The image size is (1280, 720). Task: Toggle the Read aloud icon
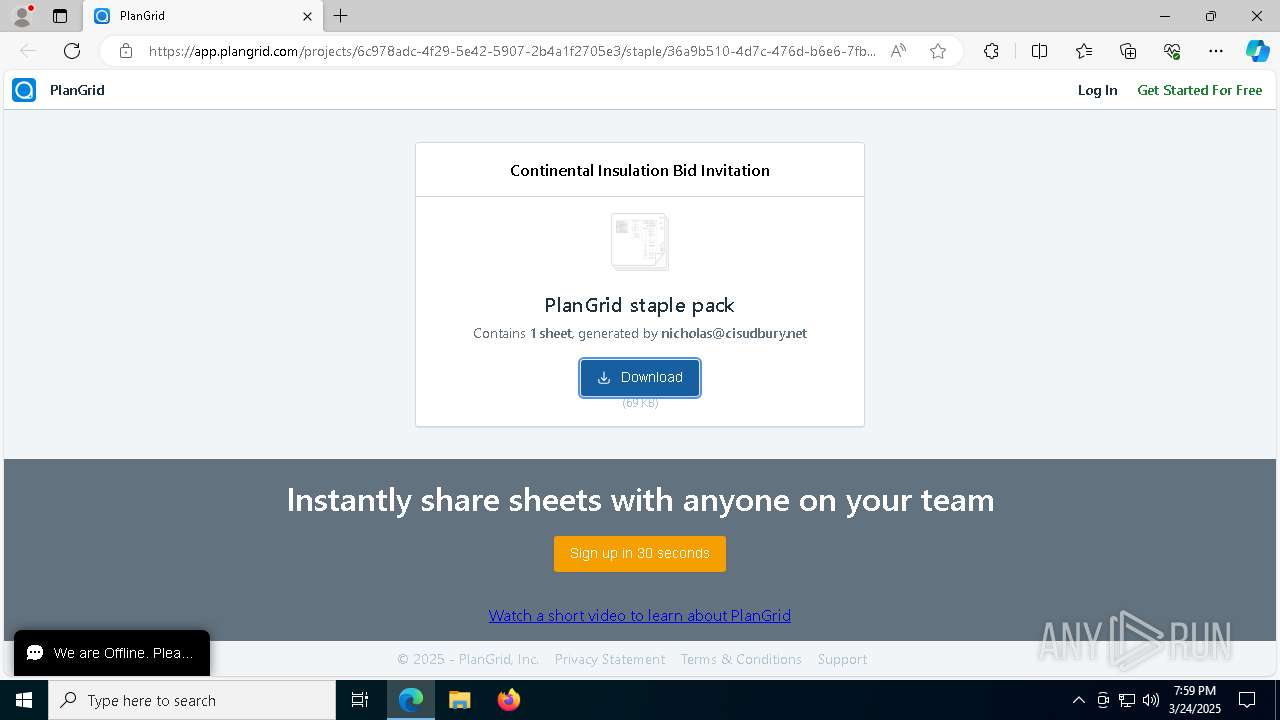tap(898, 51)
